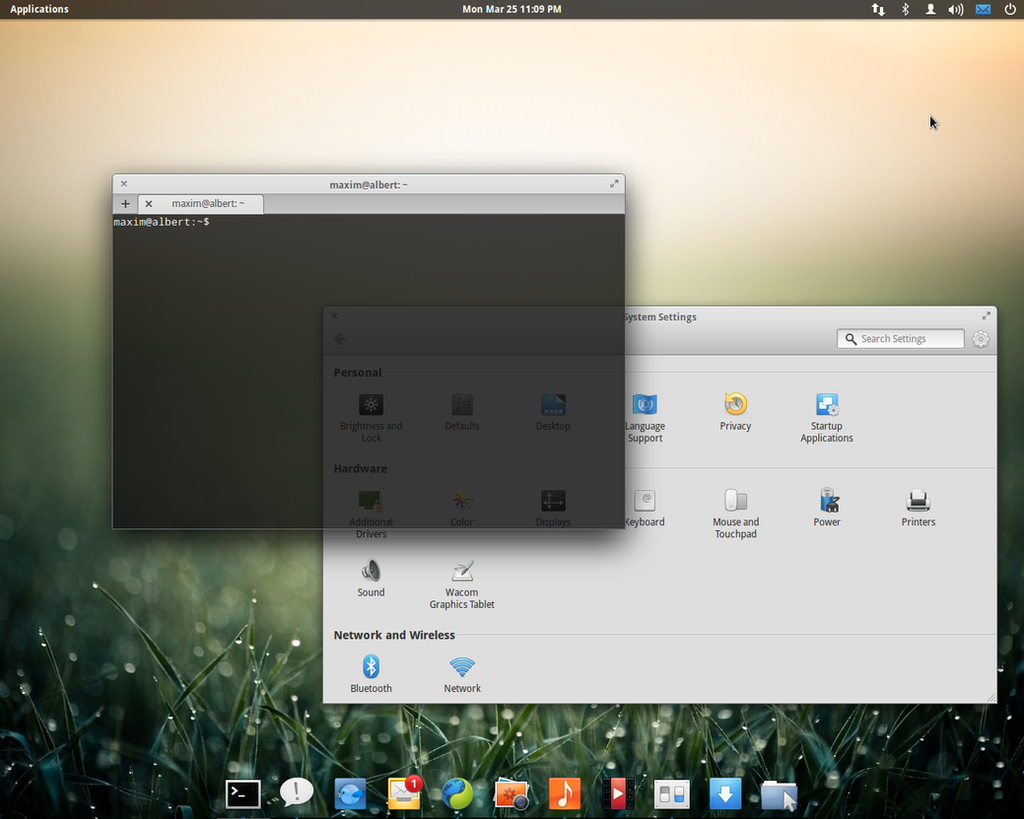Open the video player in the dock
This screenshot has width=1024, height=819.
coord(618,794)
